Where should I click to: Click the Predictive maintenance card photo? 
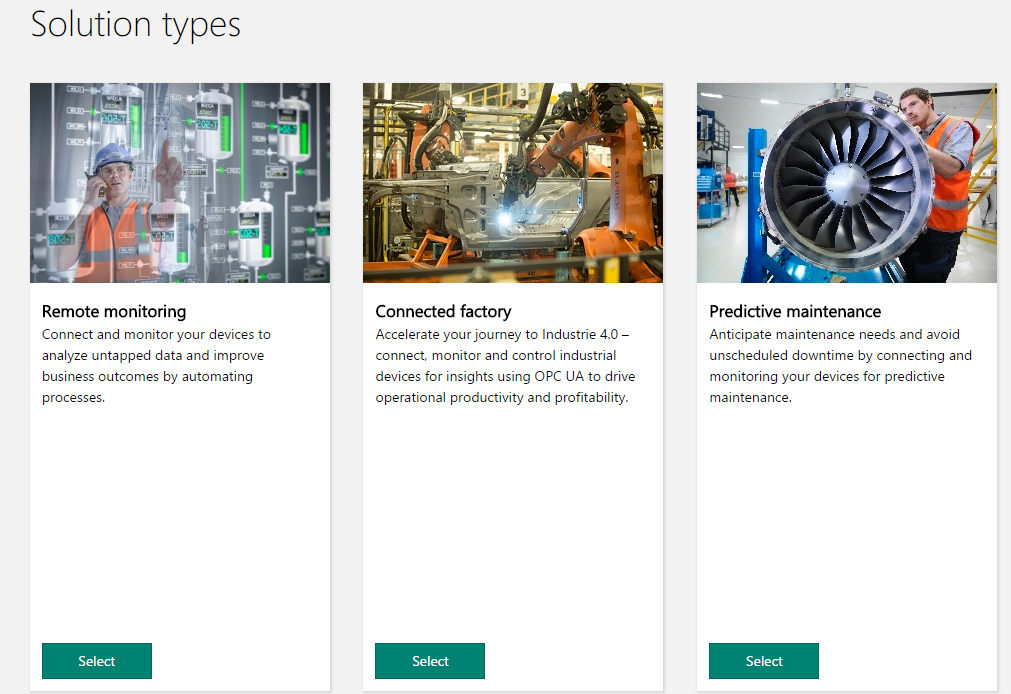846,183
